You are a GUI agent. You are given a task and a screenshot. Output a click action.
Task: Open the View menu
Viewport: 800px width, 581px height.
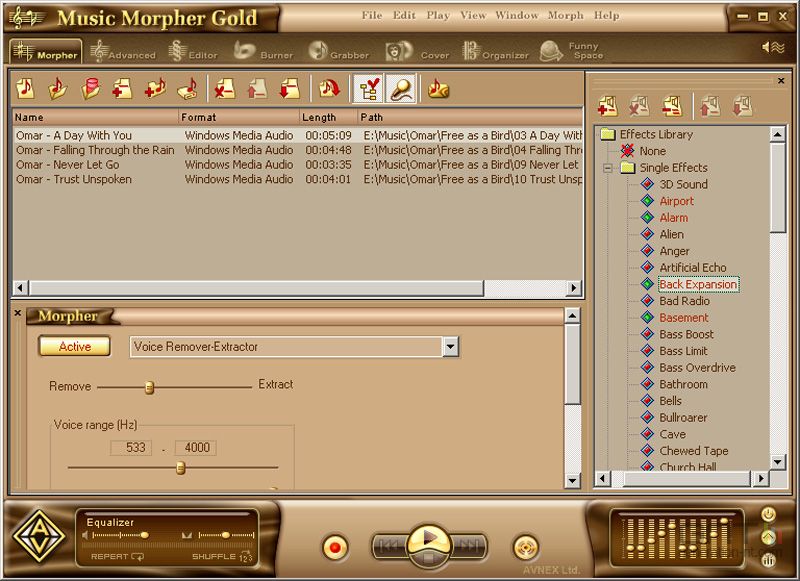(x=473, y=15)
